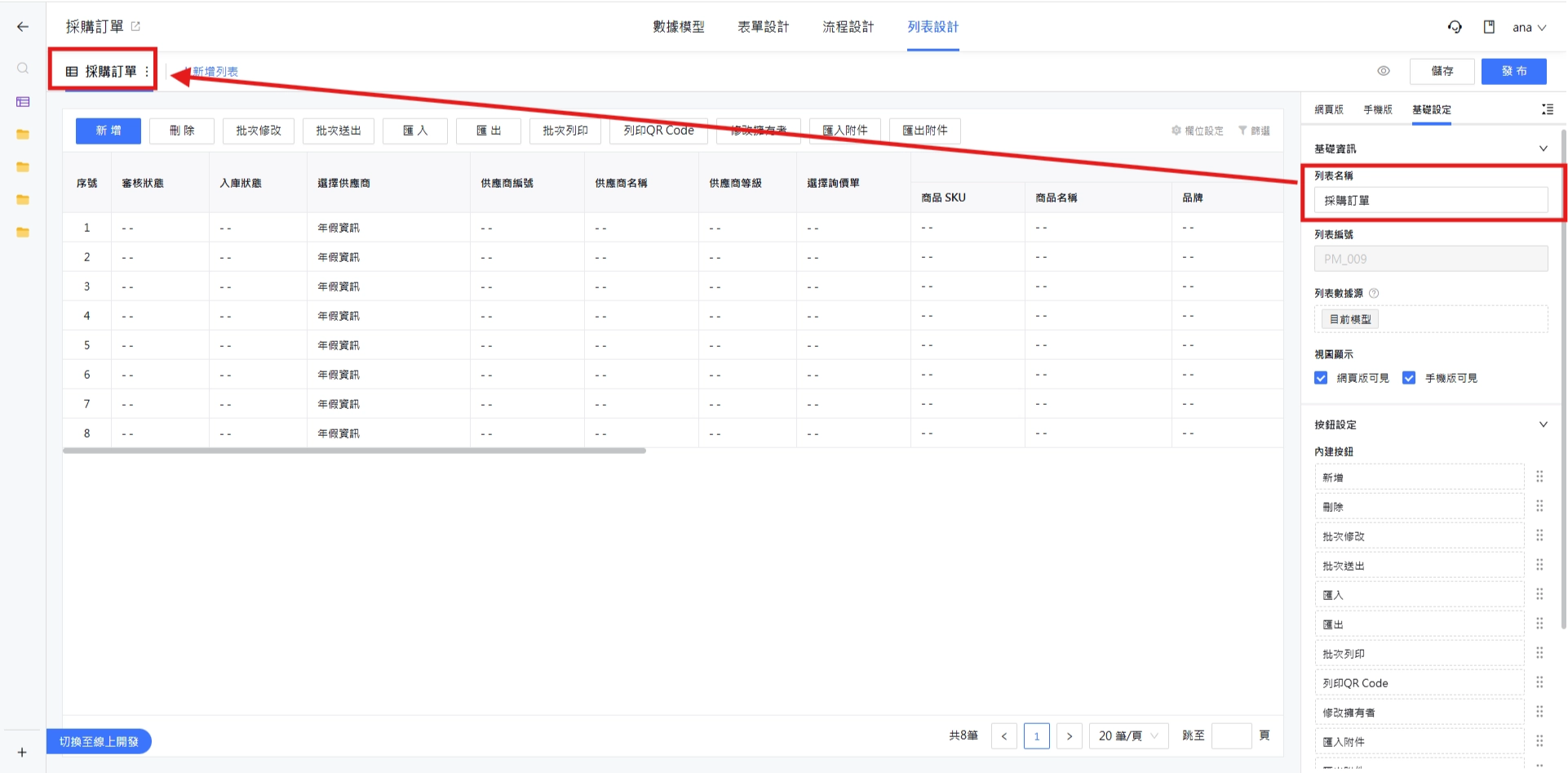Click the plus icon at sidebar bottom
The height and width of the screenshot is (773, 1568).
pyautogui.click(x=22, y=753)
